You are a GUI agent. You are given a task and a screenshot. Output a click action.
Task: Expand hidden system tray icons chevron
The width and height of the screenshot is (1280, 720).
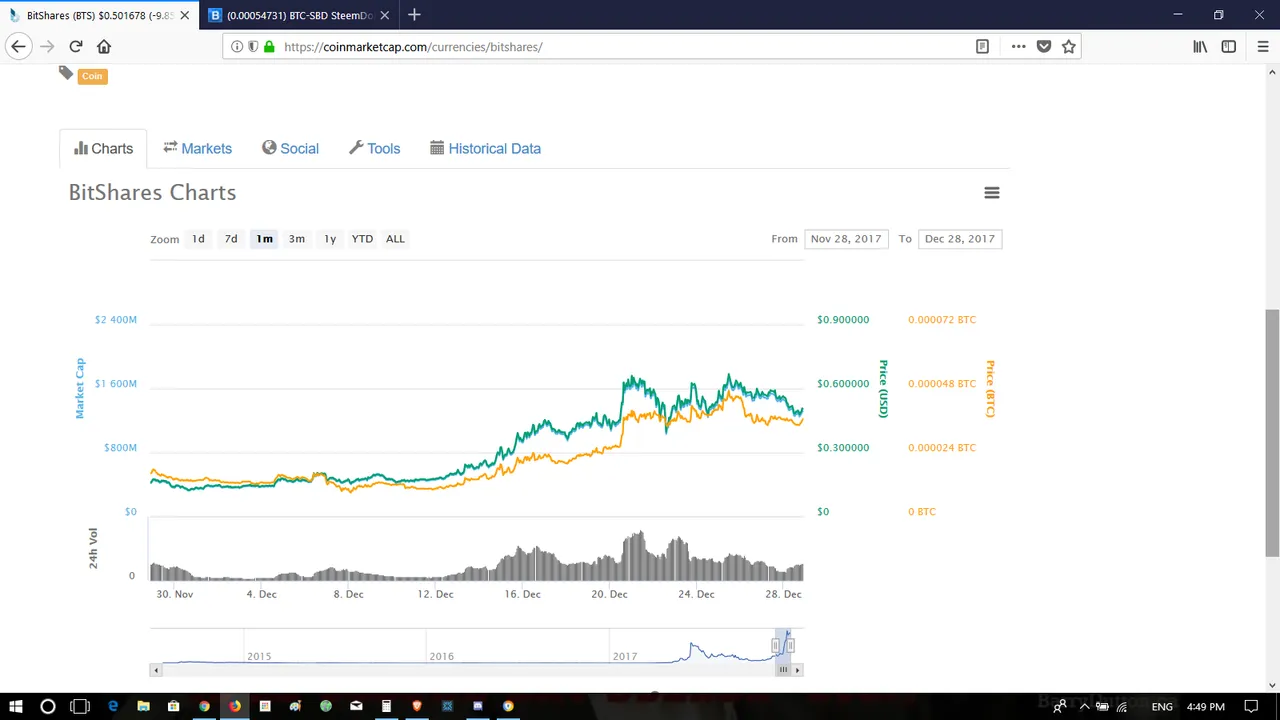tap(1084, 707)
